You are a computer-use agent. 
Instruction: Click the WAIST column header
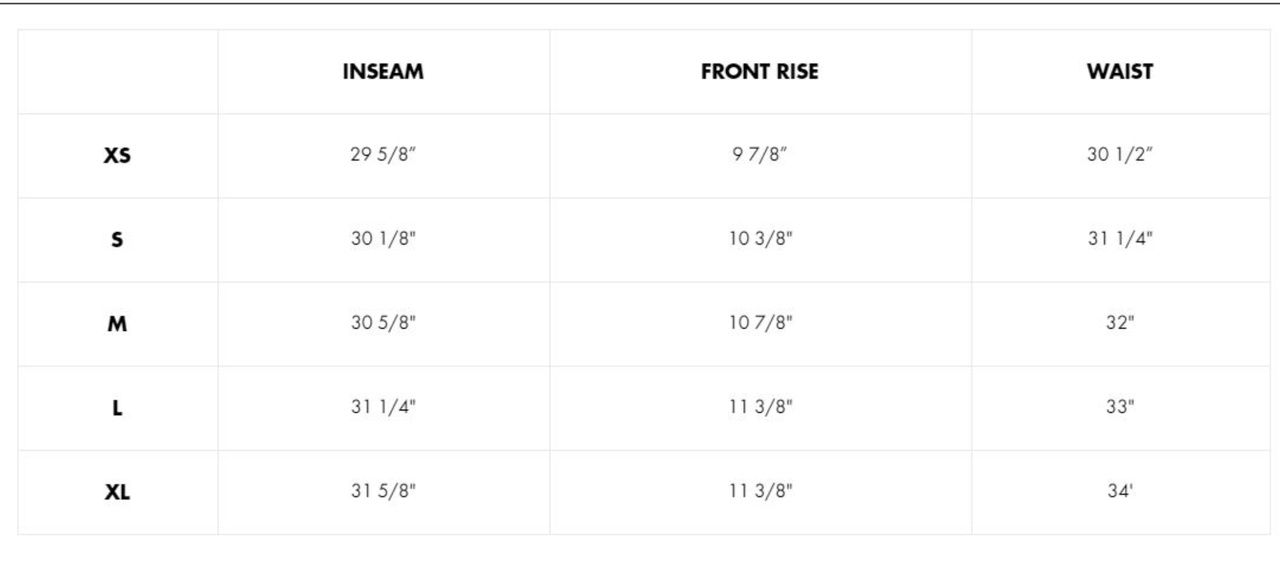(1120, 72)
